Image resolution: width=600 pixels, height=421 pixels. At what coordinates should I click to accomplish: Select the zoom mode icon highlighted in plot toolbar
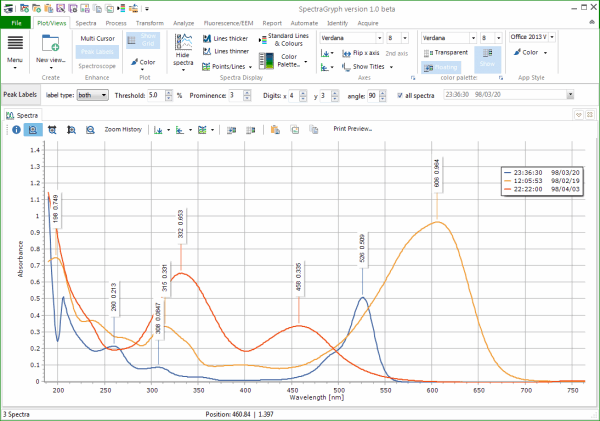[x=33, y=130]
